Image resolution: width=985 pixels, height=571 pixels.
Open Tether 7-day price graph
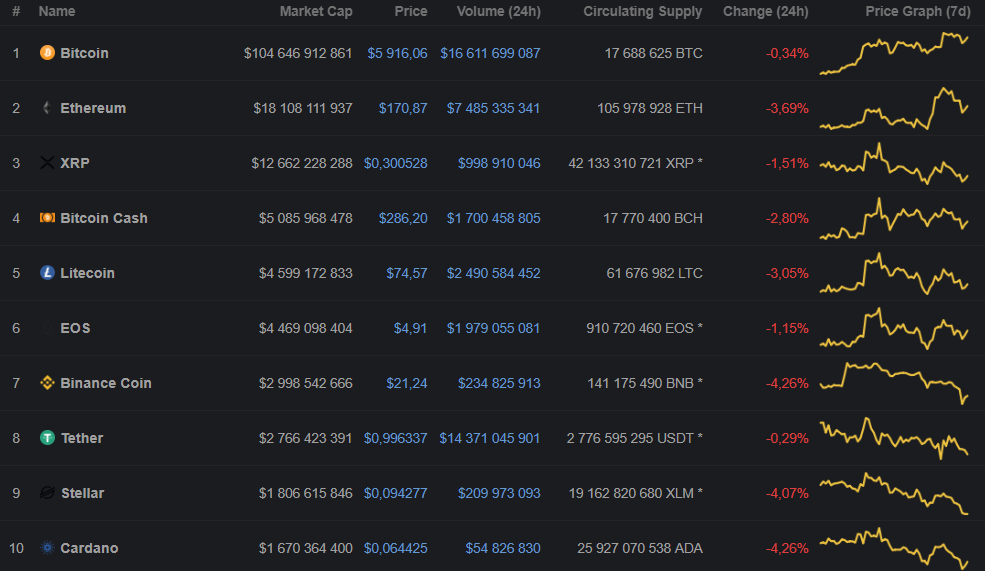click(x=894, y=438)
